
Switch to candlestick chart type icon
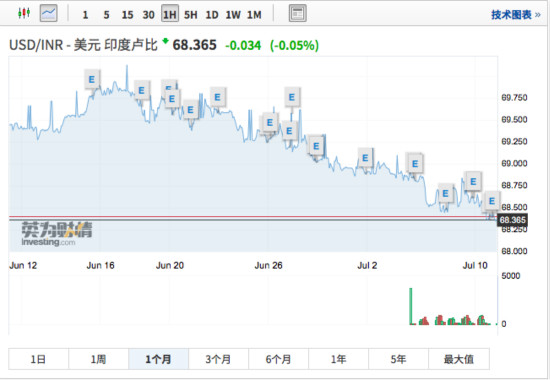click(x=24, y=13)
